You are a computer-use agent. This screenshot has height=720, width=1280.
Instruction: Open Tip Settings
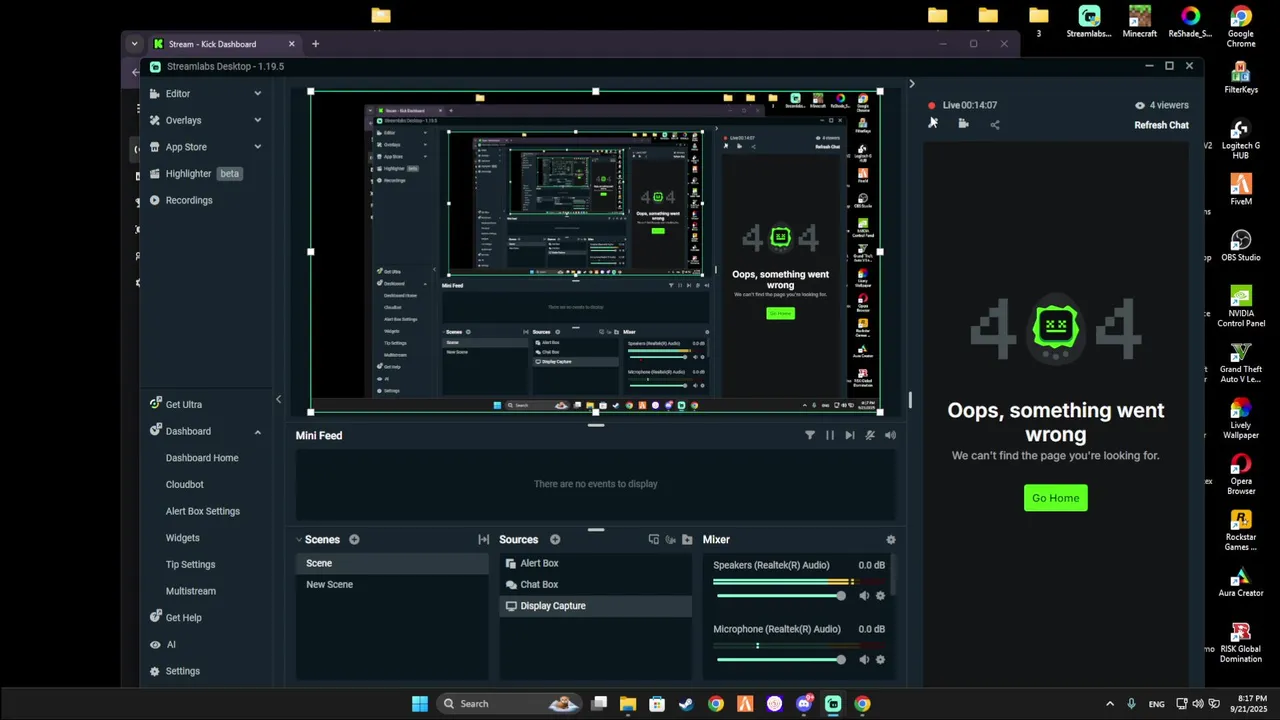(190, 565)
